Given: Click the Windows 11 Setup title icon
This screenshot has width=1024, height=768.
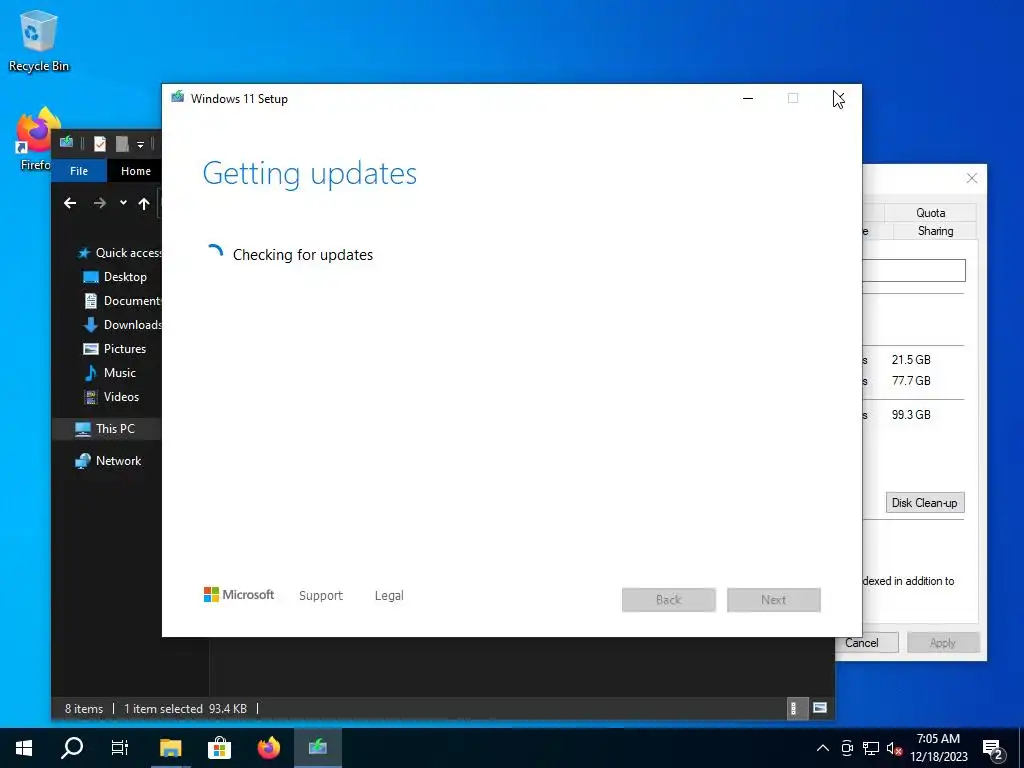Looking at the screenshot, I should pos(178,98).
